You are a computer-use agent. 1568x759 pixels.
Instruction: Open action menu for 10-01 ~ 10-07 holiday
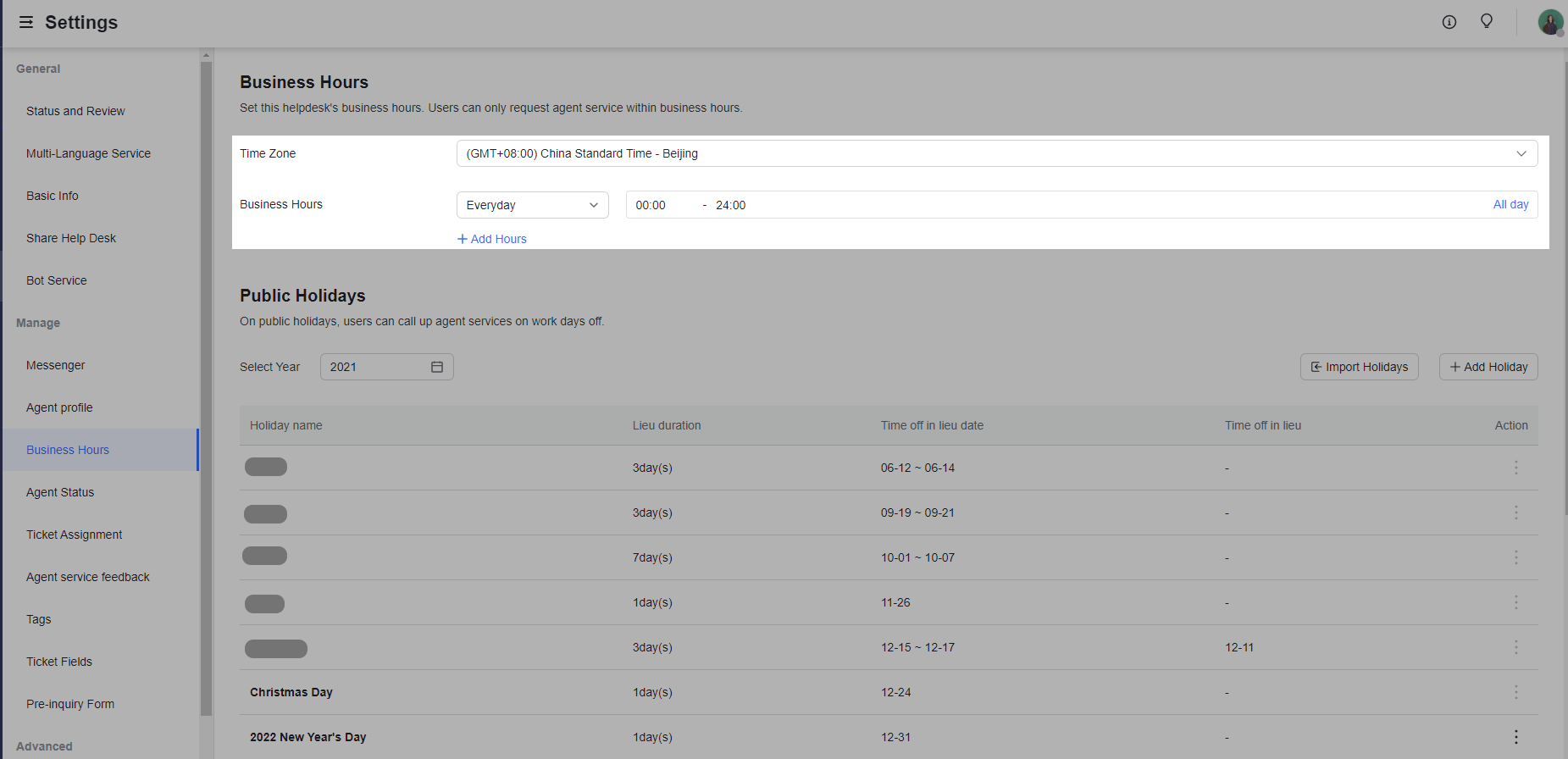point(1515,557)
